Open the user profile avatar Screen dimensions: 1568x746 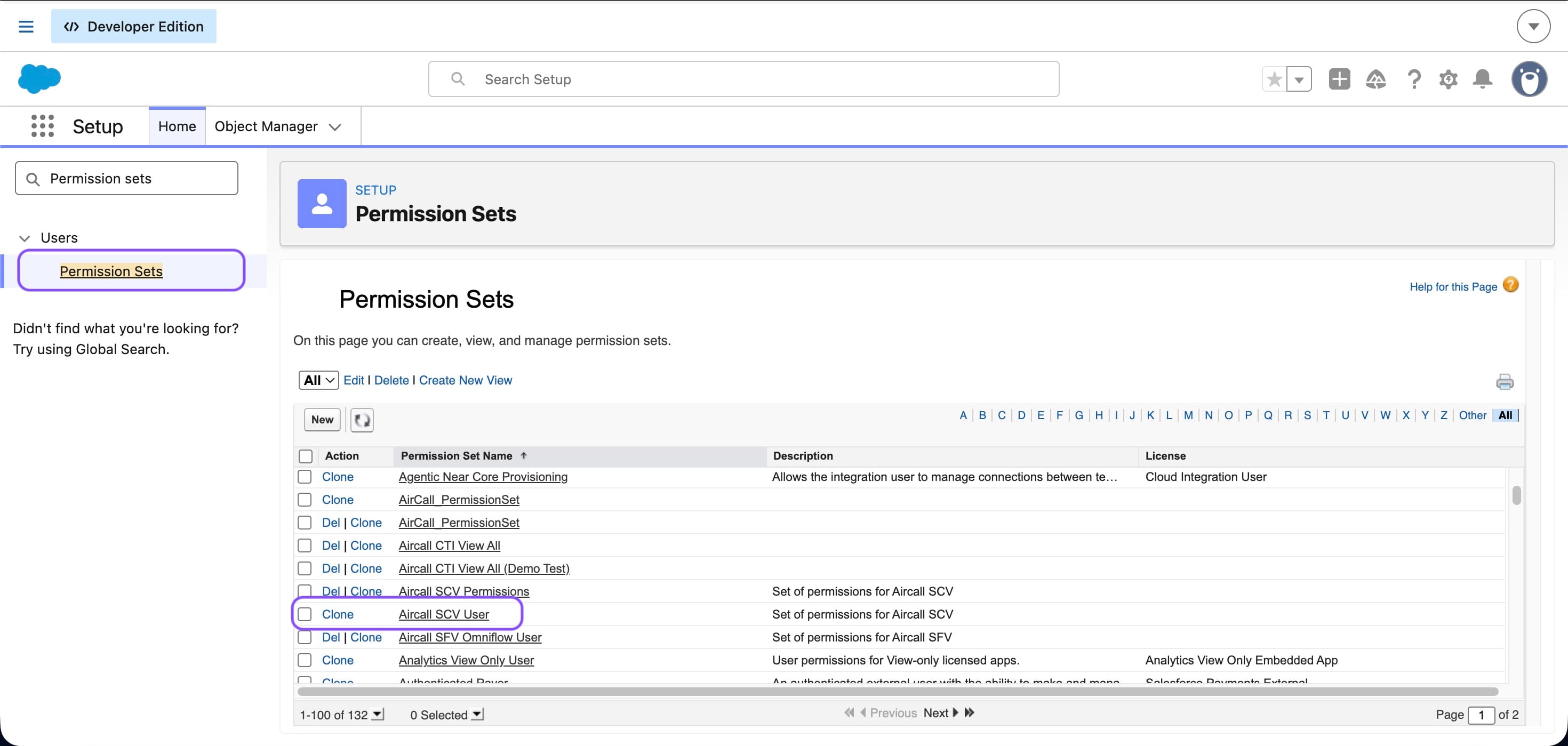click(x=1529, y=79)
